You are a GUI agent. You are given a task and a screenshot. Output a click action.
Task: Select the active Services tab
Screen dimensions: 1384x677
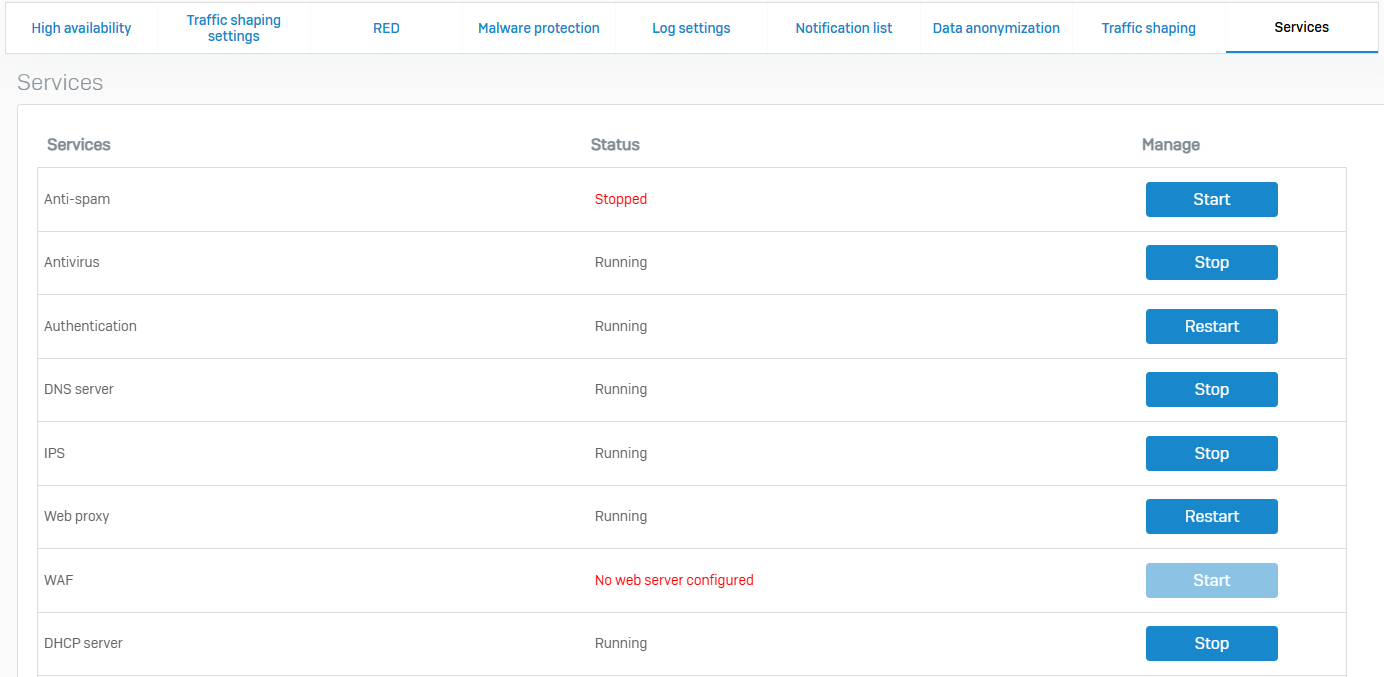coord(1301,27)
